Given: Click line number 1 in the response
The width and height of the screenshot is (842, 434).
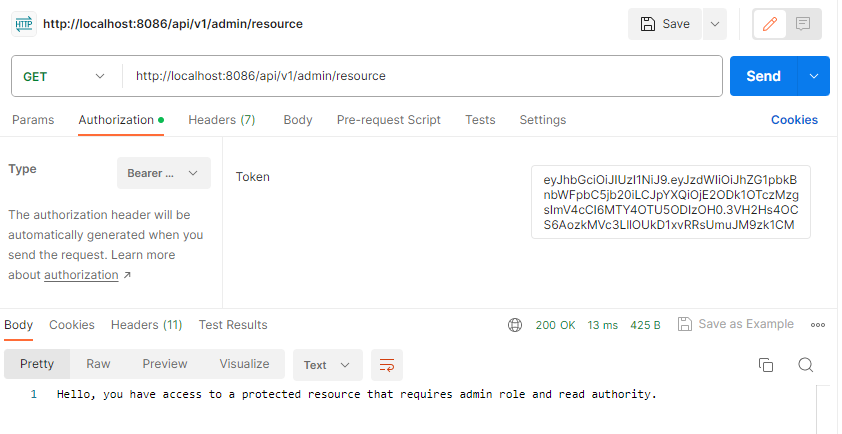Looking at the screenshot, I should (x=34, y=394).
